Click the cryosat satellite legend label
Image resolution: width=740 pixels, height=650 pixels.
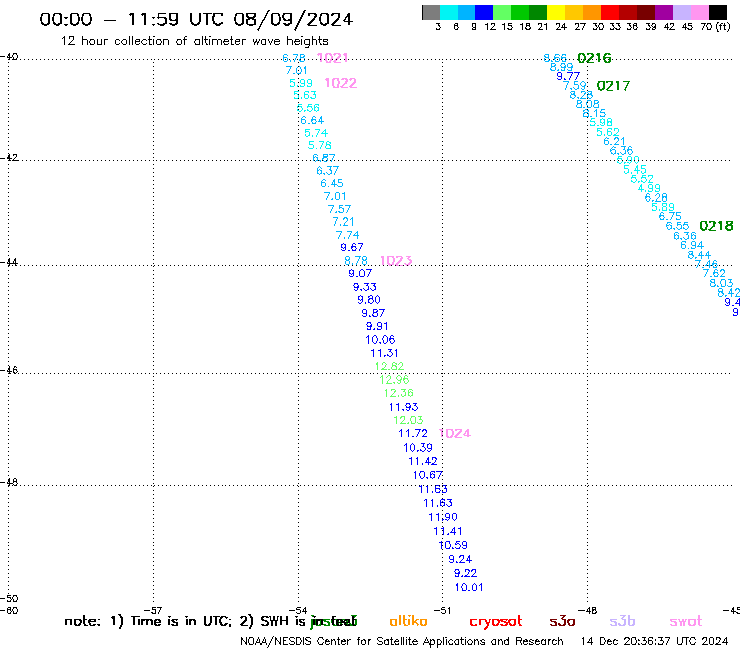[x=496, y=622]
